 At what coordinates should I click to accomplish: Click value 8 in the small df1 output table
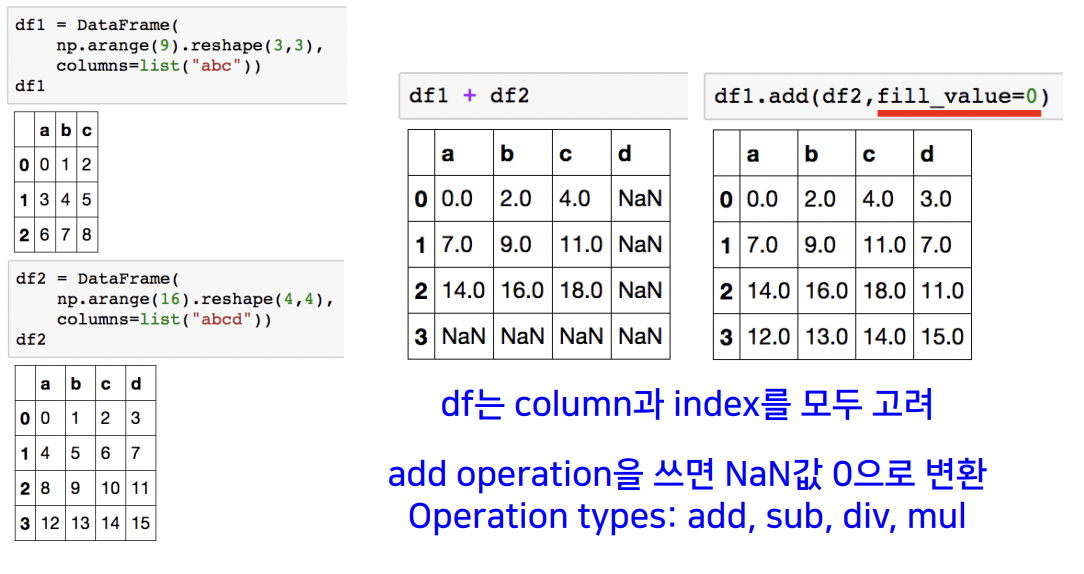[86, 234]
